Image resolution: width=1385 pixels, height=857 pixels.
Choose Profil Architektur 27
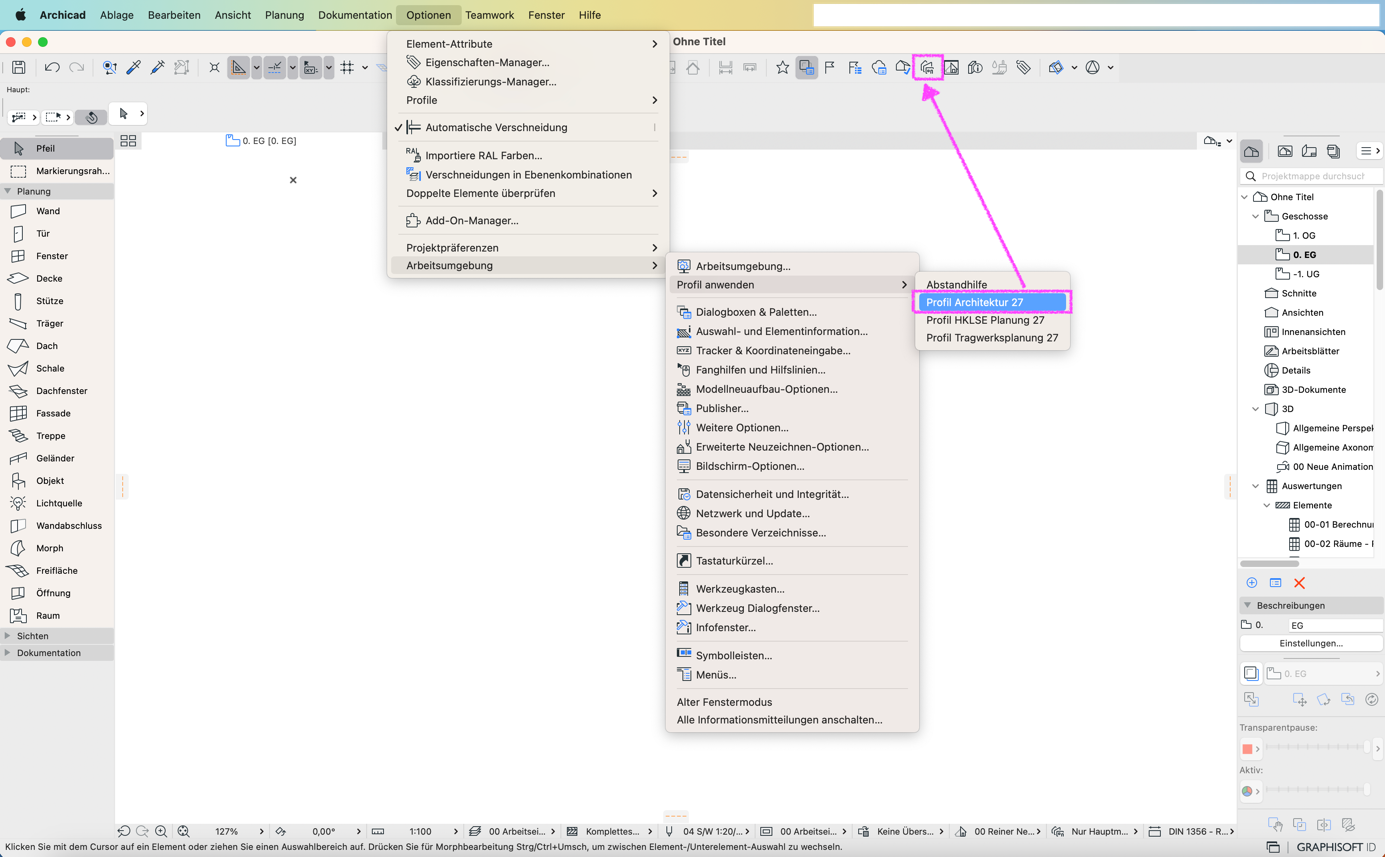pyautogui.click(x=992, y=302)
